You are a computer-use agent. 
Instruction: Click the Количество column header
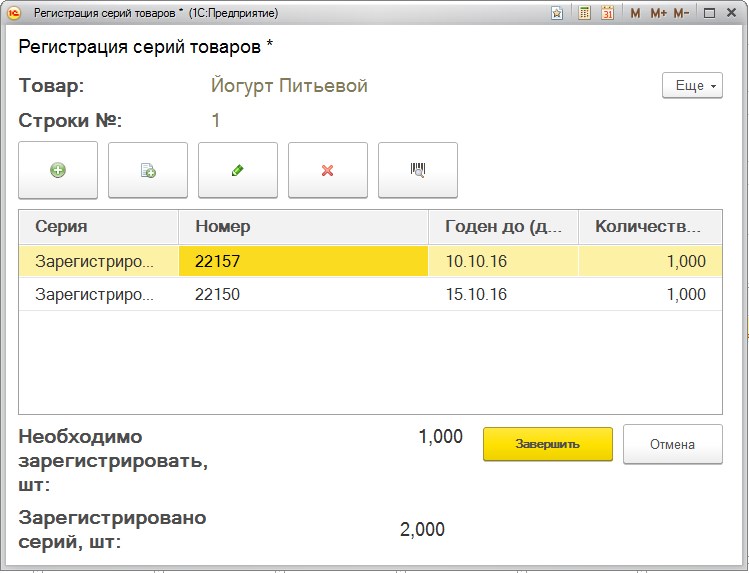point(650,226)
